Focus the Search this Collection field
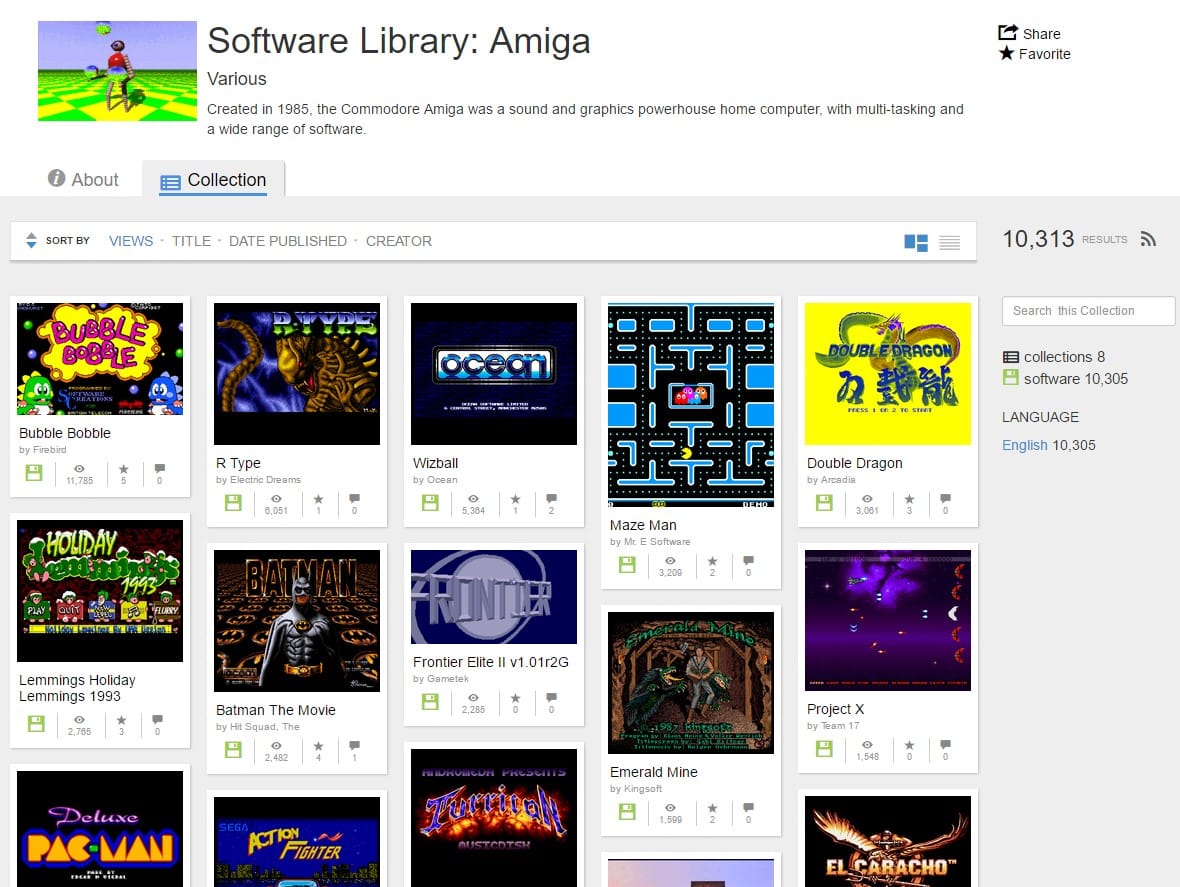 pyautogui.click(x=1087, y=311)
